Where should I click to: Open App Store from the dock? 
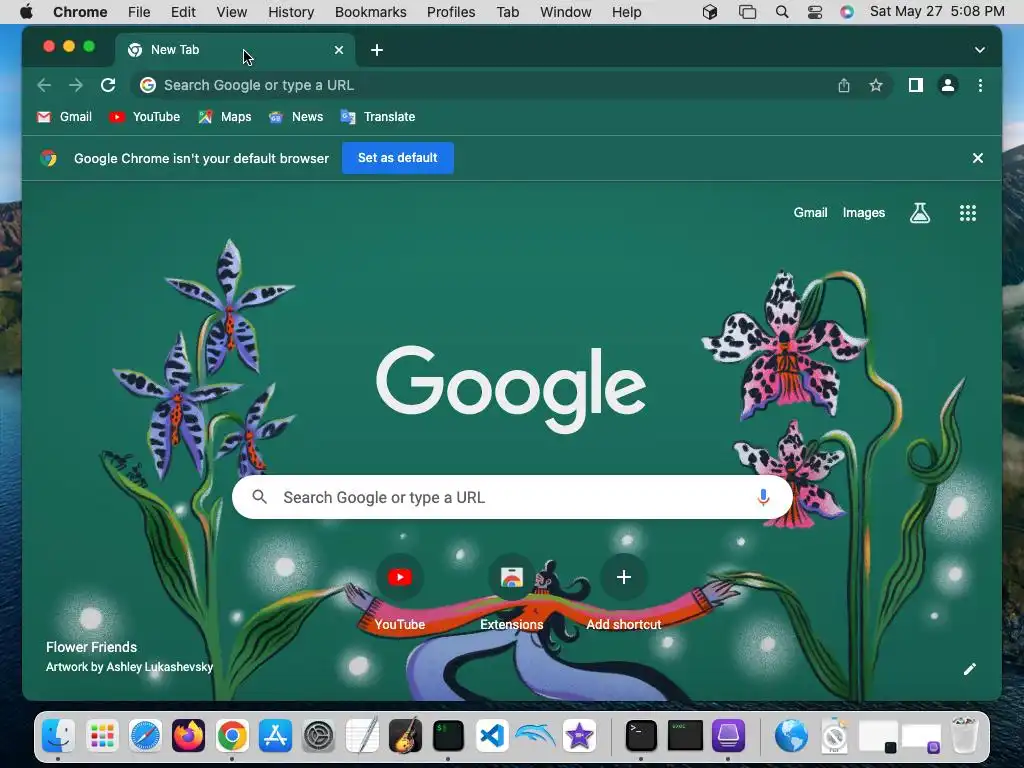[x=275, y=736]
